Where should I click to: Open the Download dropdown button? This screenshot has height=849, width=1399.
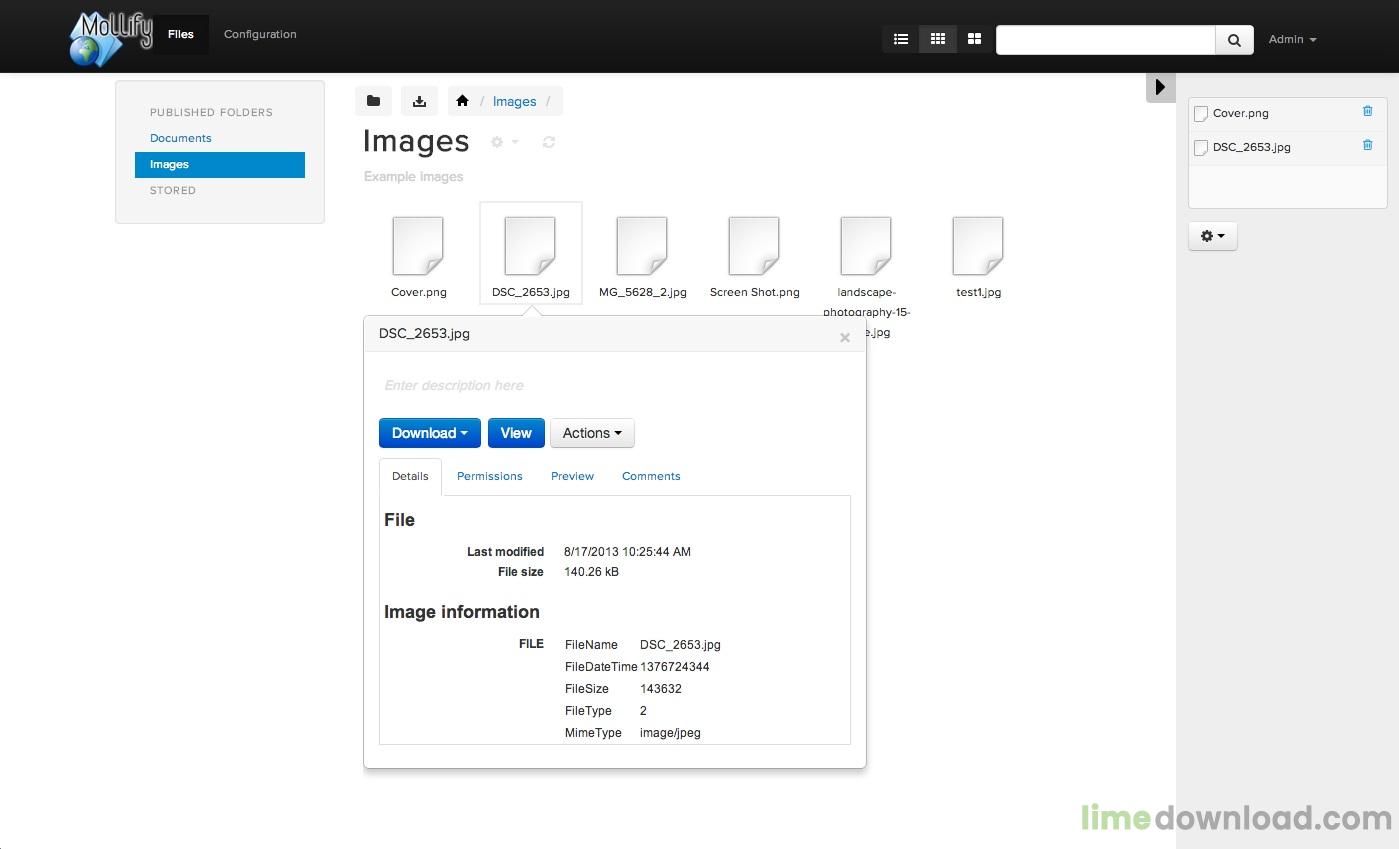click(429, 433)
